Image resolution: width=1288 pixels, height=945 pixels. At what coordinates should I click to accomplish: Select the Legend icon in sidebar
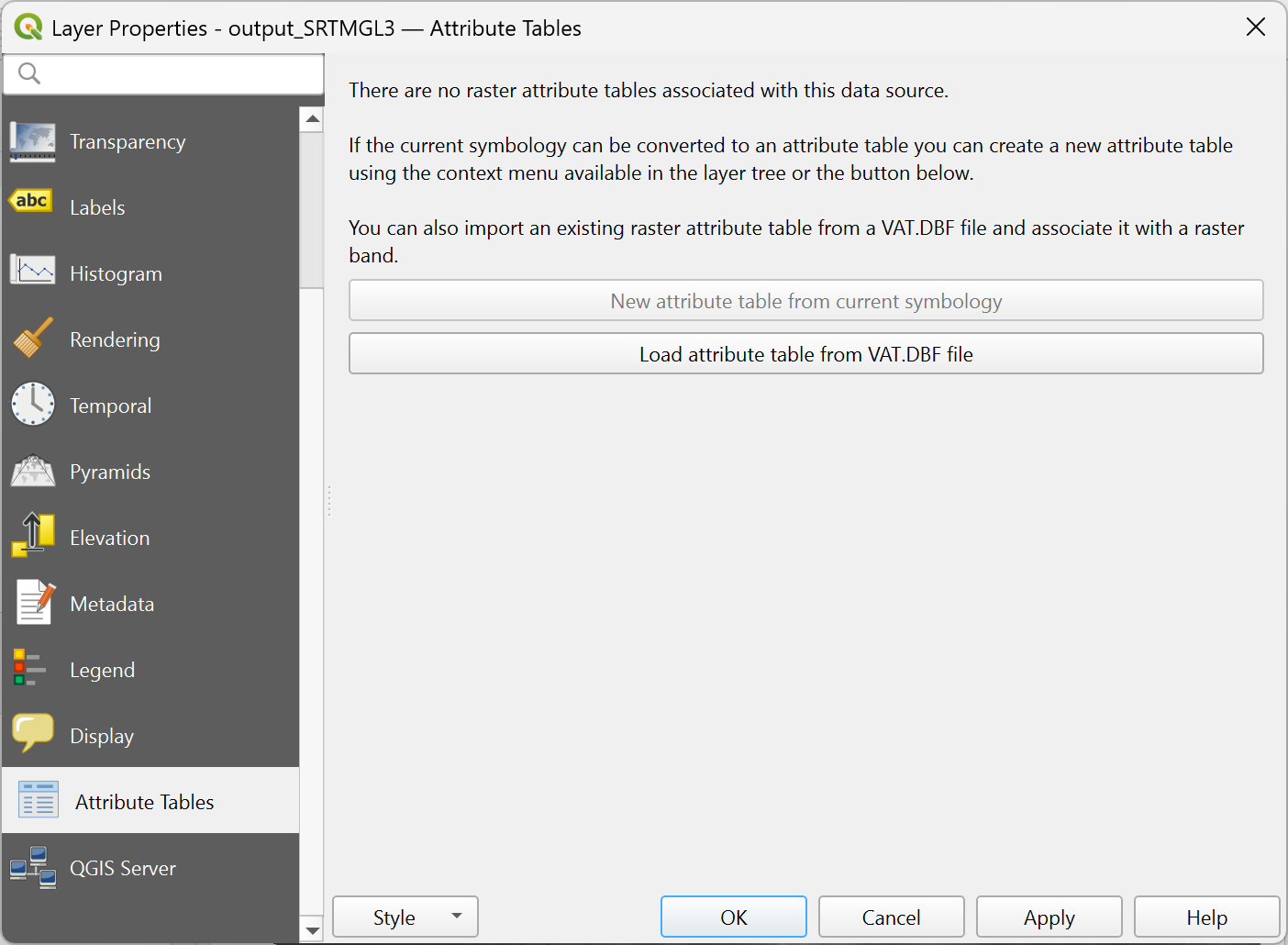point(29,669)
